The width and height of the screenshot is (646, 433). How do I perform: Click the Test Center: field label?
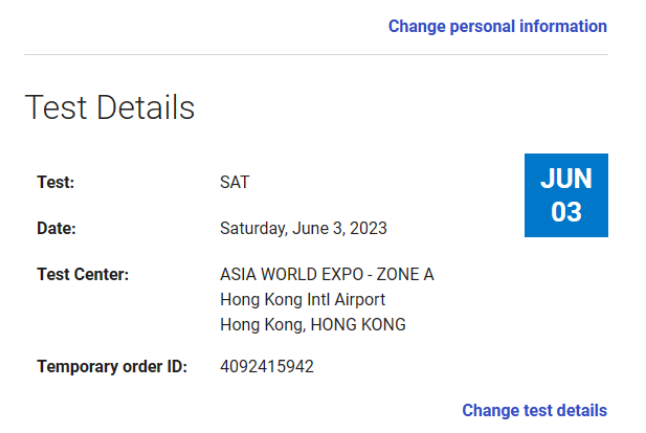tap(83, 274)
